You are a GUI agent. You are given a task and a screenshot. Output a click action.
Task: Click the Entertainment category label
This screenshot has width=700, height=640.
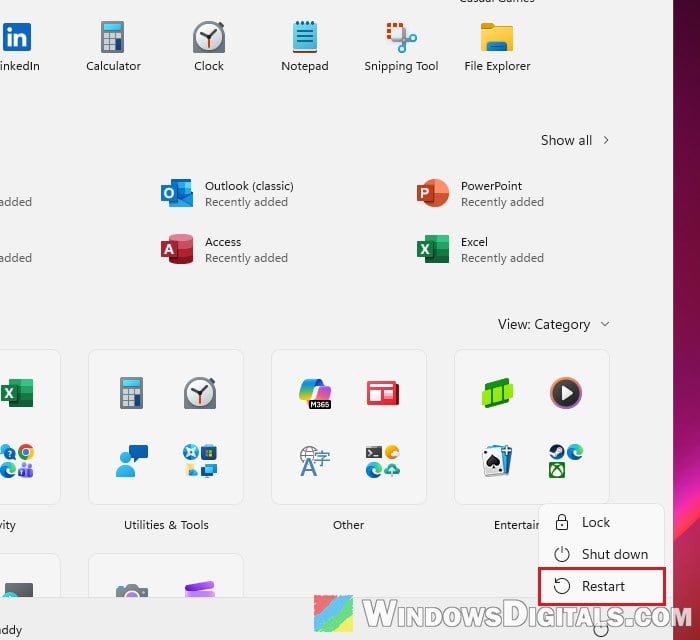tap(516, 525)
